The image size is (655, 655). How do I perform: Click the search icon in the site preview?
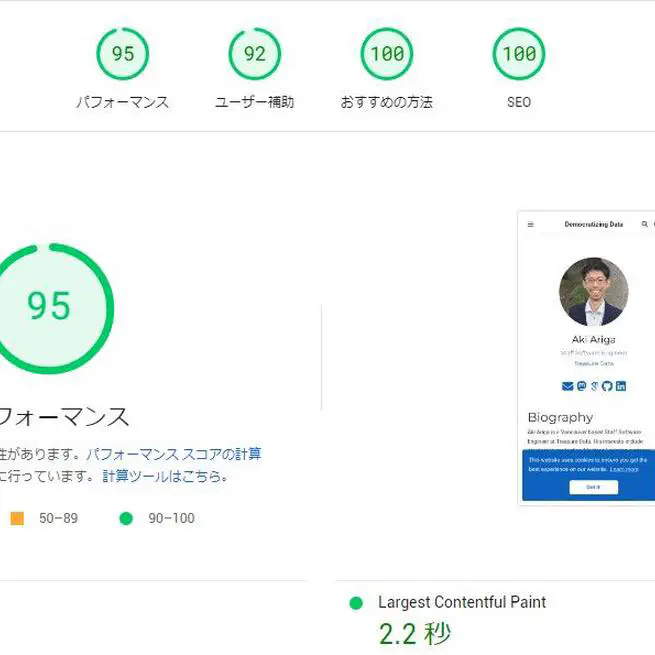[645, 224]
